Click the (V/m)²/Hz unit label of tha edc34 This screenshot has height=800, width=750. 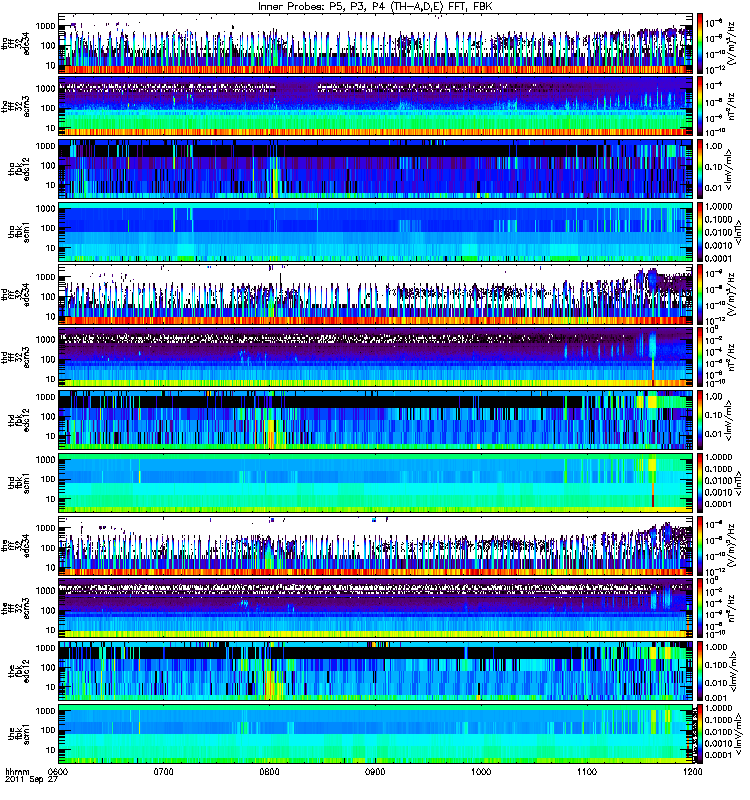pyautogui.click(x=732, y=43)
